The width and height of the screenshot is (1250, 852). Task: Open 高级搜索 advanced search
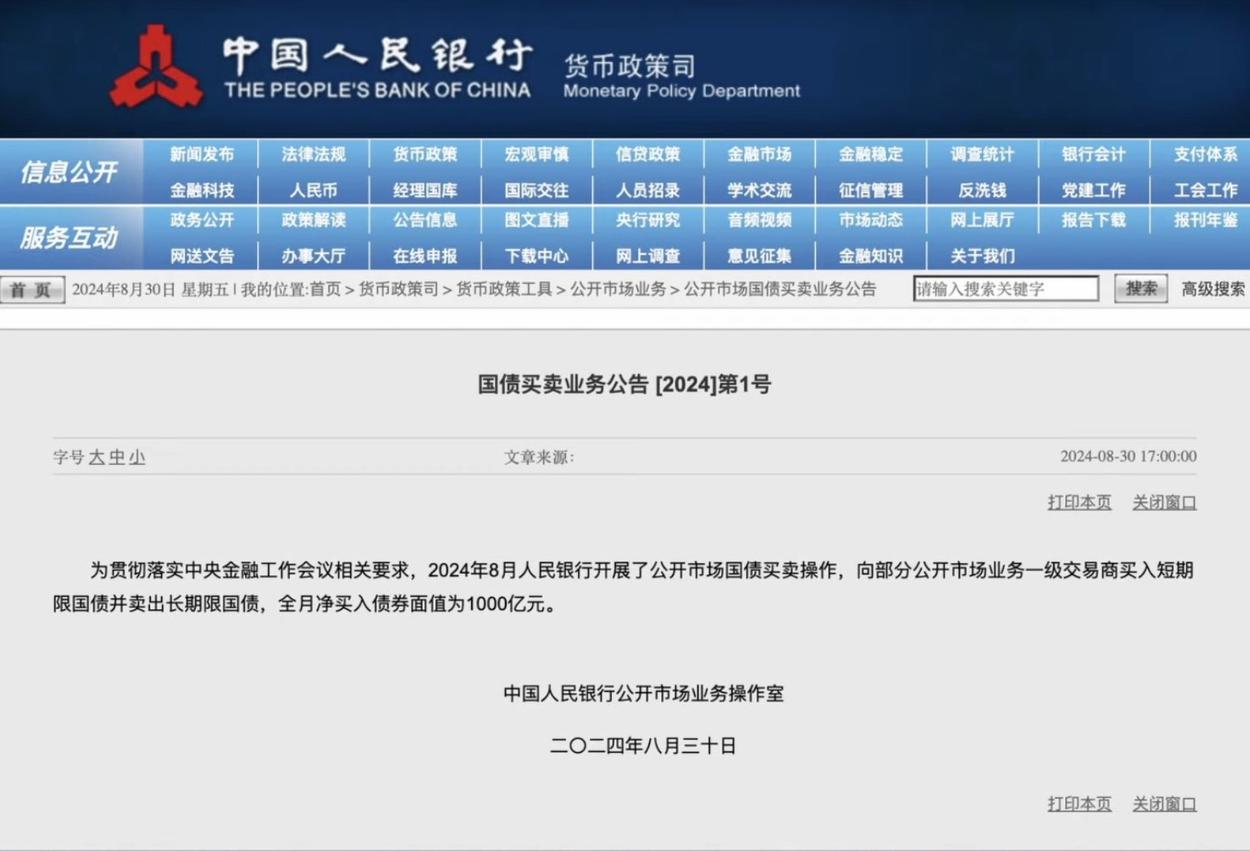[1213, 289]
